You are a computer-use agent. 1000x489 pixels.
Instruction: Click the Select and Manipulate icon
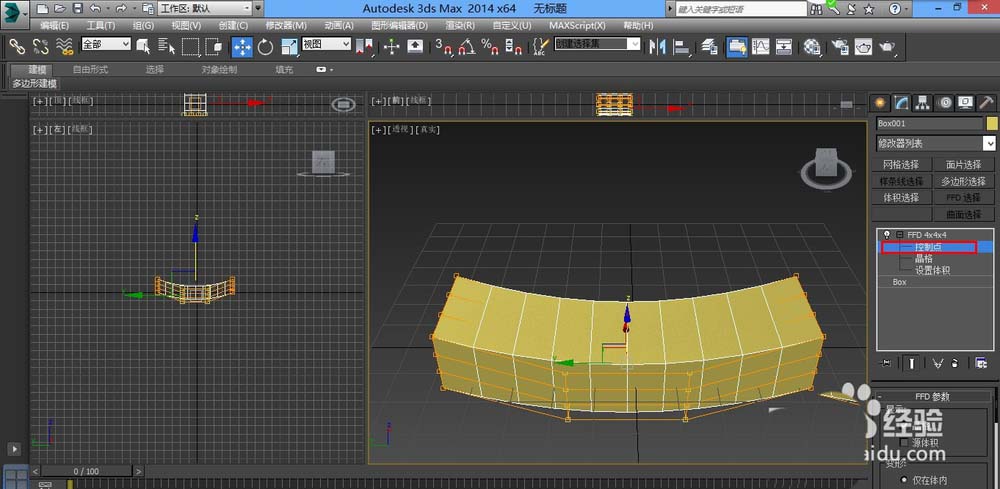392,46
